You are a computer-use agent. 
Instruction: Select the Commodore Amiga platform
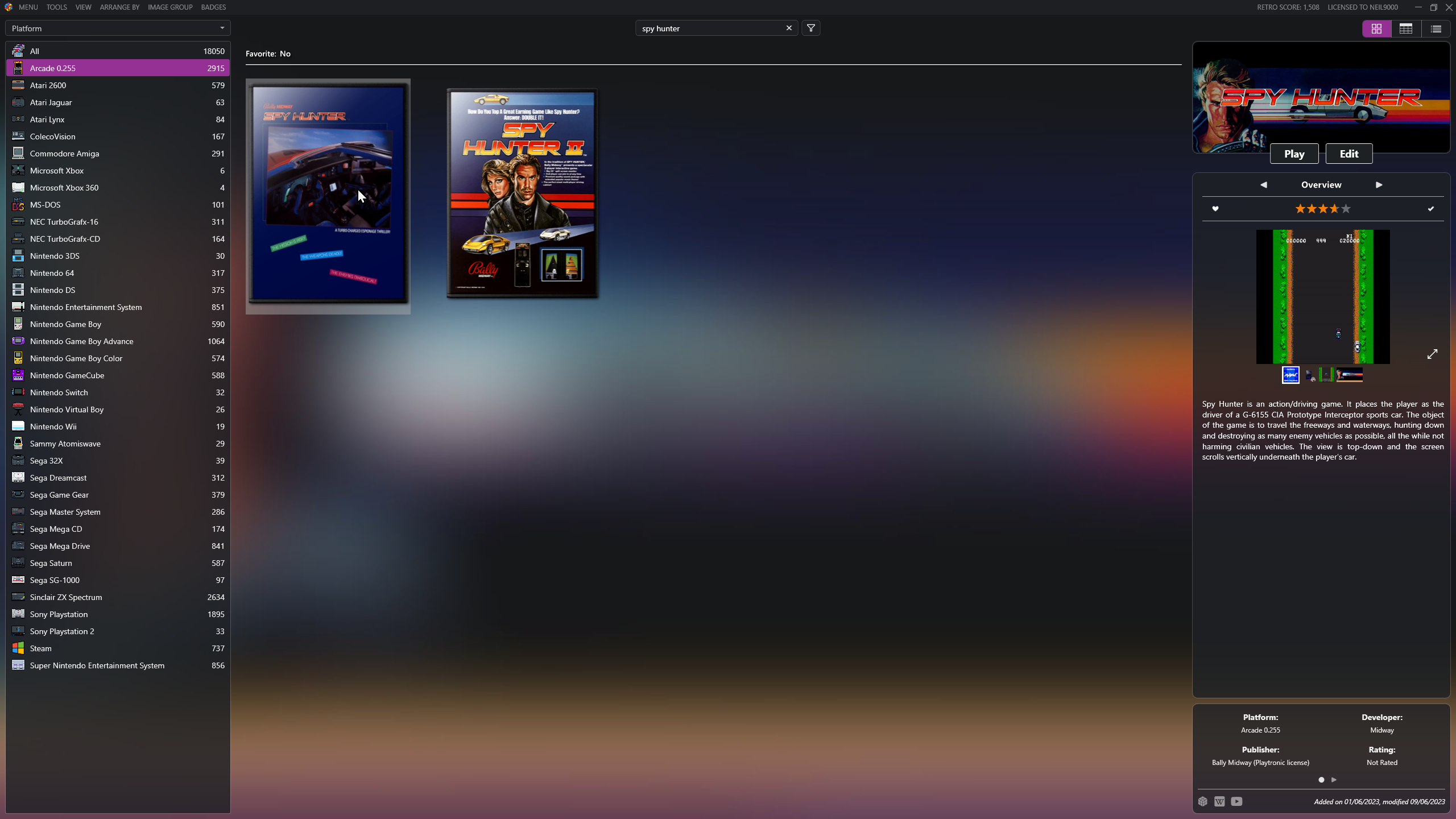click(x=118, y=154)
